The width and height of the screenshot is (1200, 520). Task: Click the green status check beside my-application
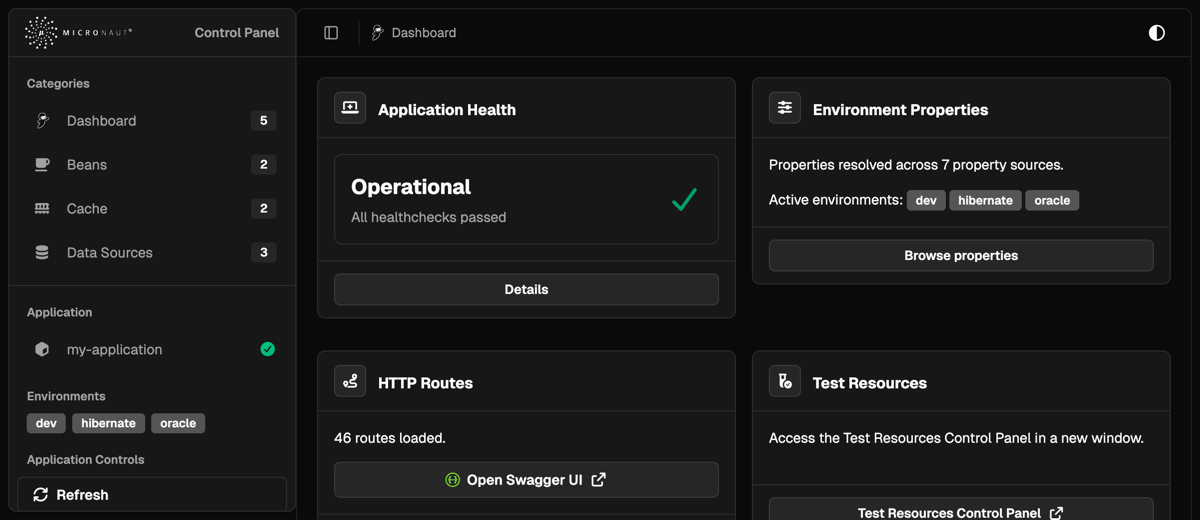[268, 350]
